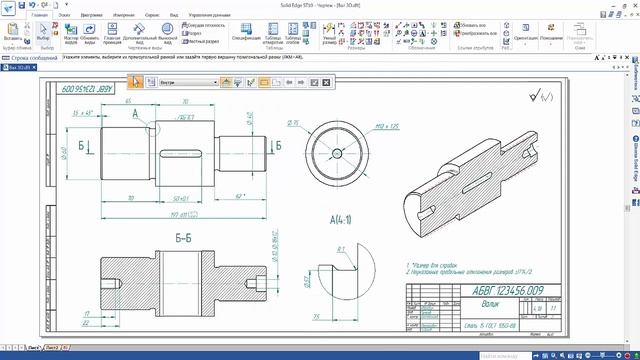Click Обновить все in attribute links group
This screenshot has height=360, width=640.
point(470,25)
